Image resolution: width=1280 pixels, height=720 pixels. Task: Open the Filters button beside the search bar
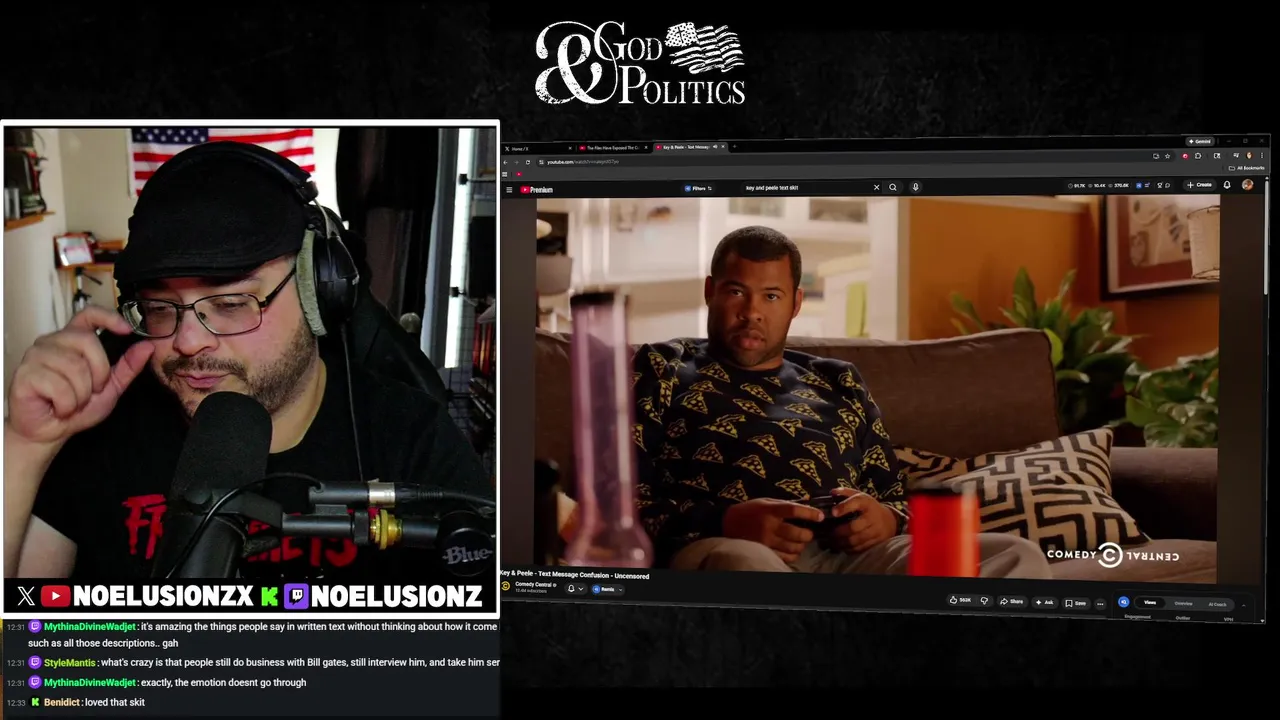point(698,188)
